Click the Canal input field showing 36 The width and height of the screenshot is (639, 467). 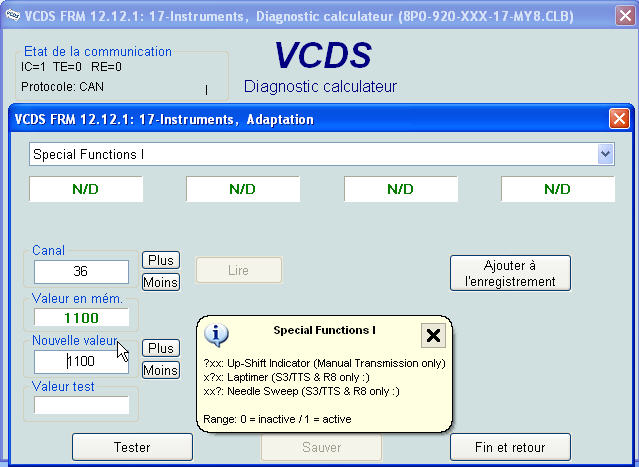pos(81,271)
